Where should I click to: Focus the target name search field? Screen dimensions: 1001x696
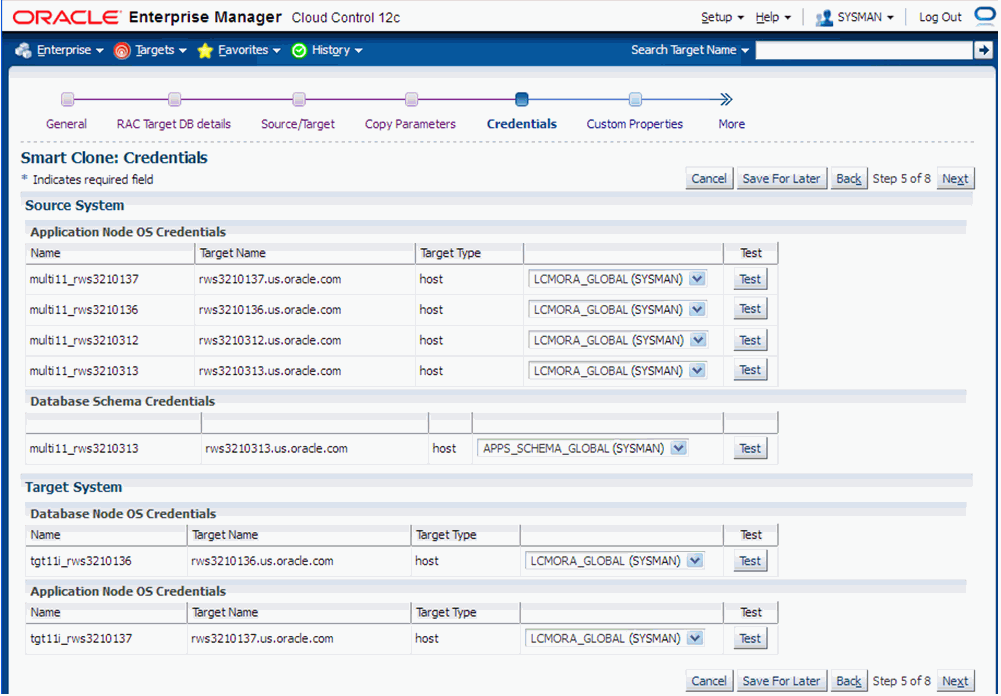[x=864, y=50]
